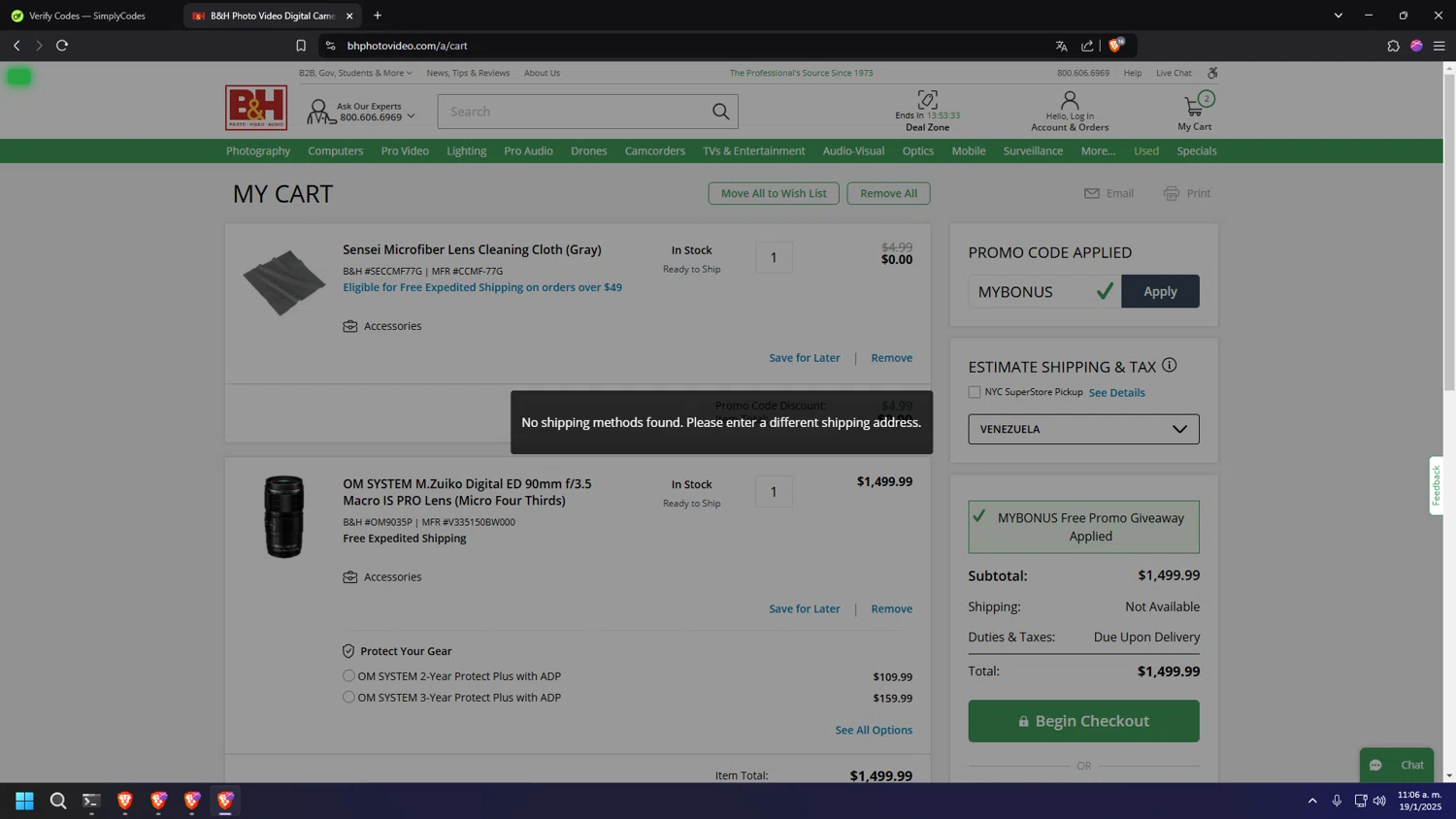
Task: Open the Pro Video menu
Action: pyautogui.click(x=405, y=150)
